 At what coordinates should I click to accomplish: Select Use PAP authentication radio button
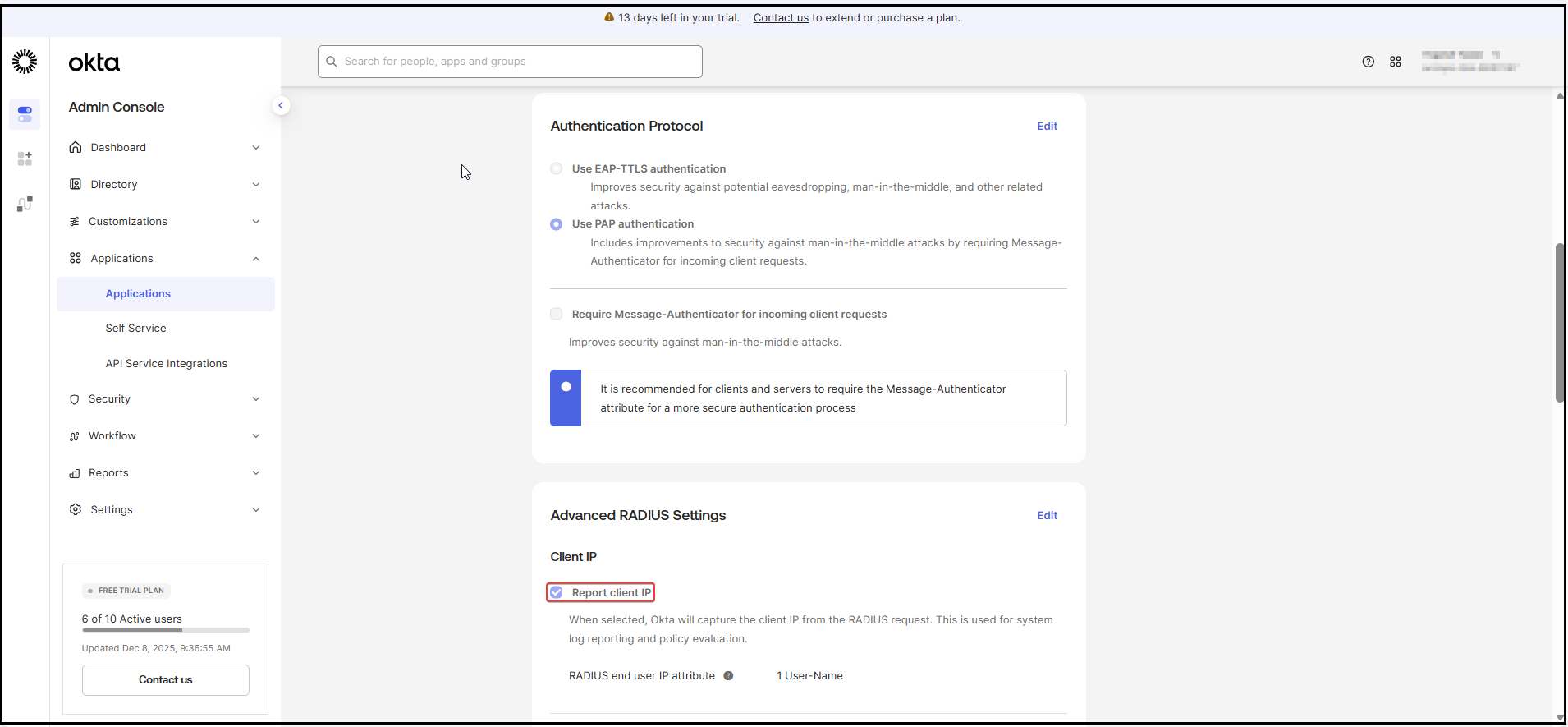557,224
